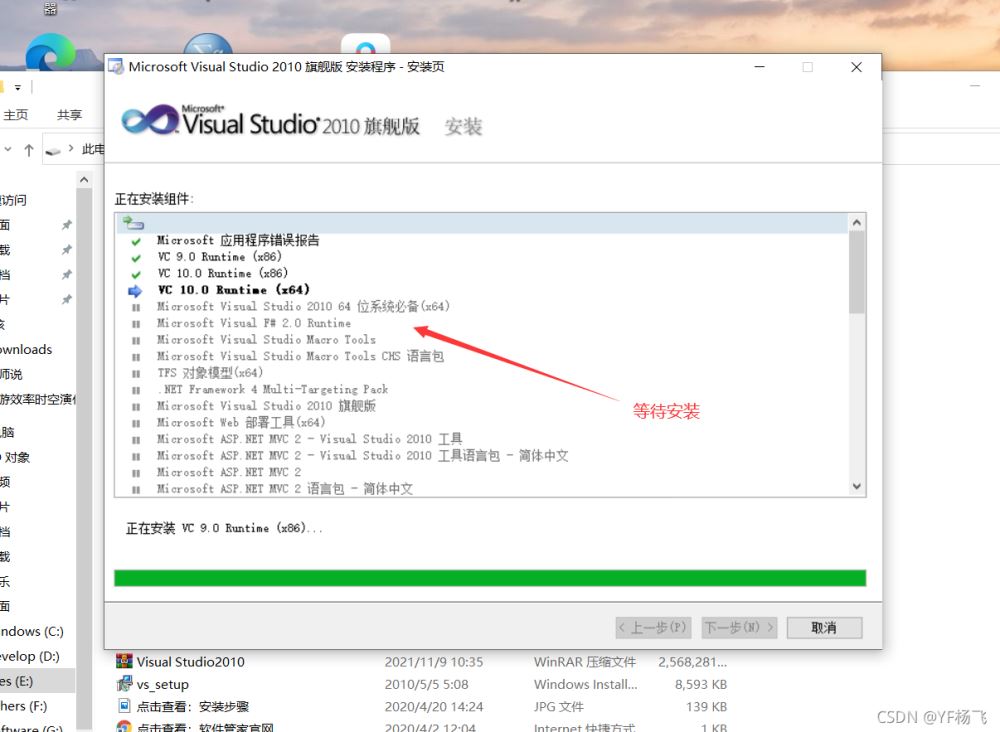Select the Visual Studio2010 archive file
Screen dimensions: 1000x732
click(190, 662)
